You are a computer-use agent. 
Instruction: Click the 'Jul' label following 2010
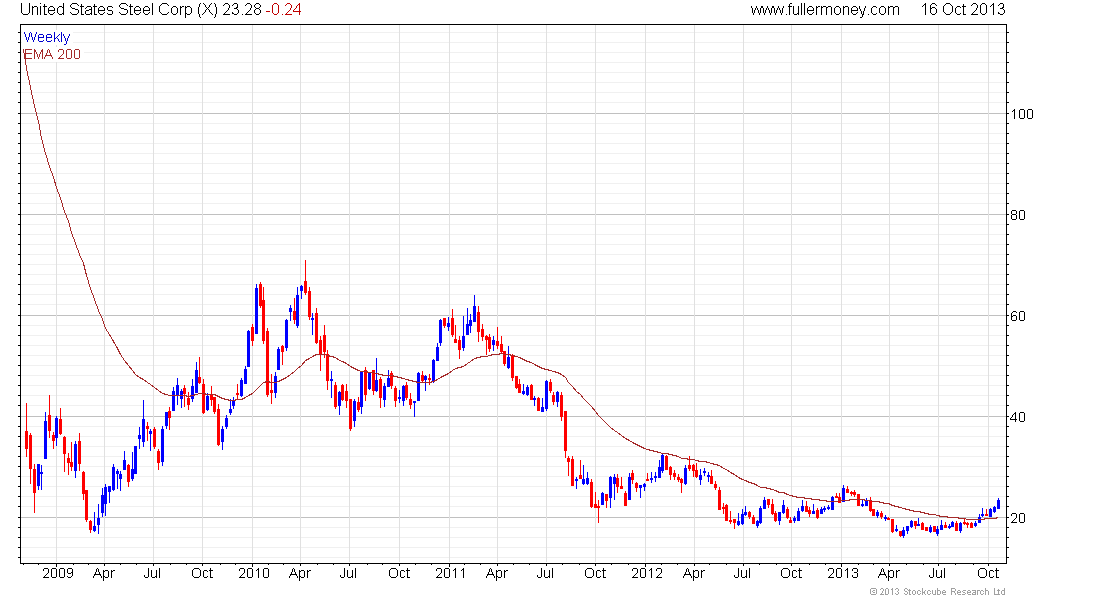[x=349, y=573]
